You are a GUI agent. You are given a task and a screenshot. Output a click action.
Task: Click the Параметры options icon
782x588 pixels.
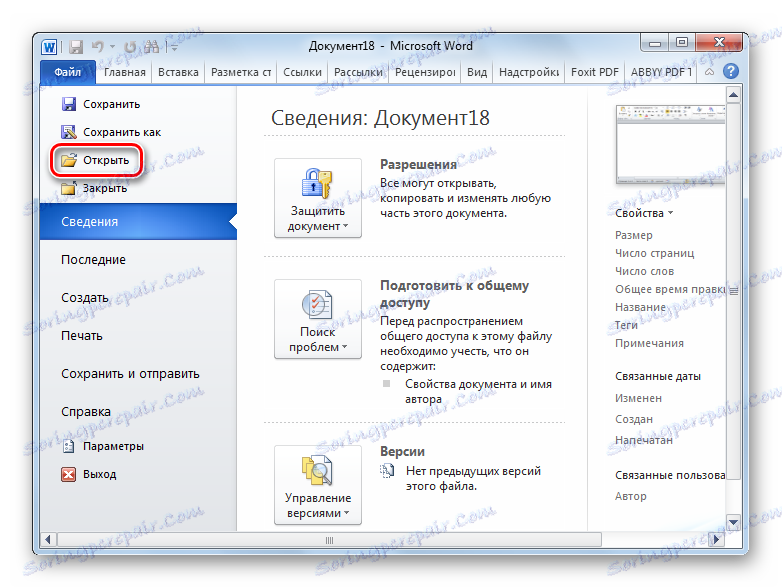pos(68,446)
